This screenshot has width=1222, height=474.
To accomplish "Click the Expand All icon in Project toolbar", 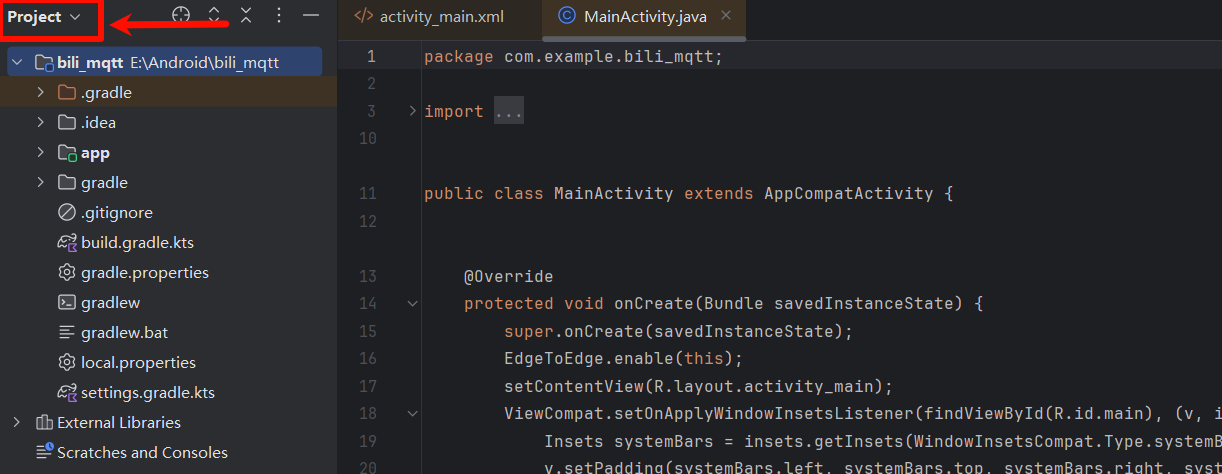I will (214, 16).
